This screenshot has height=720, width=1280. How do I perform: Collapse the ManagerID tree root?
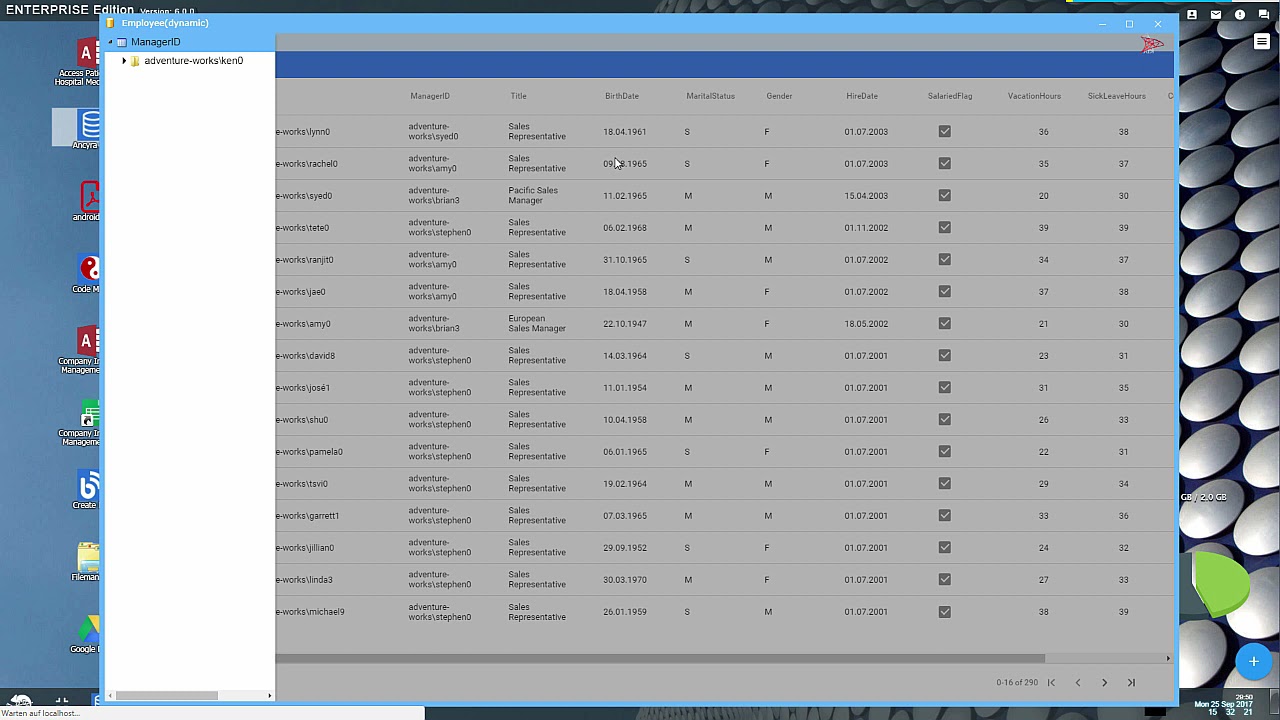click(110, 42)
